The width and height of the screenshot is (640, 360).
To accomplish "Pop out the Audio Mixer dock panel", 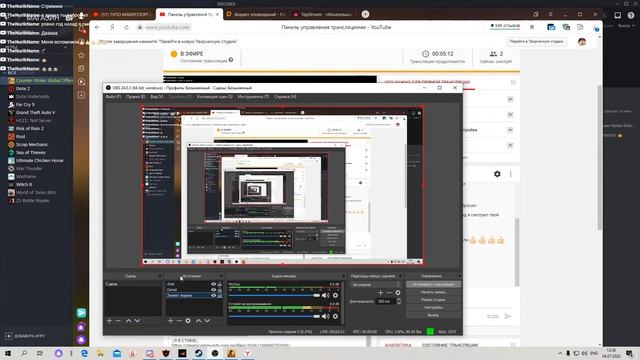I will pyautogui.click(x=343, y=276).
